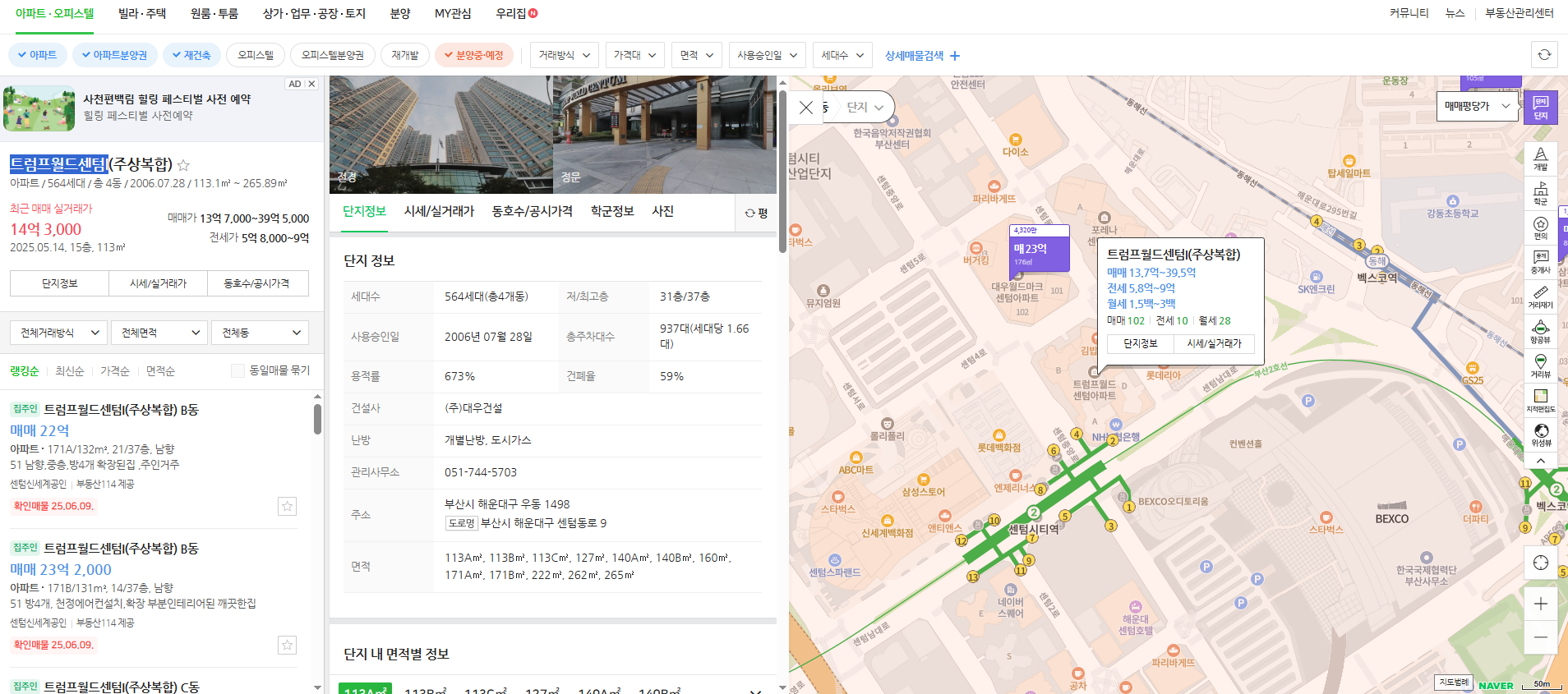Toggle the 재건축 filter chip
The image size is (1568, 694).
tap(191, 55)
